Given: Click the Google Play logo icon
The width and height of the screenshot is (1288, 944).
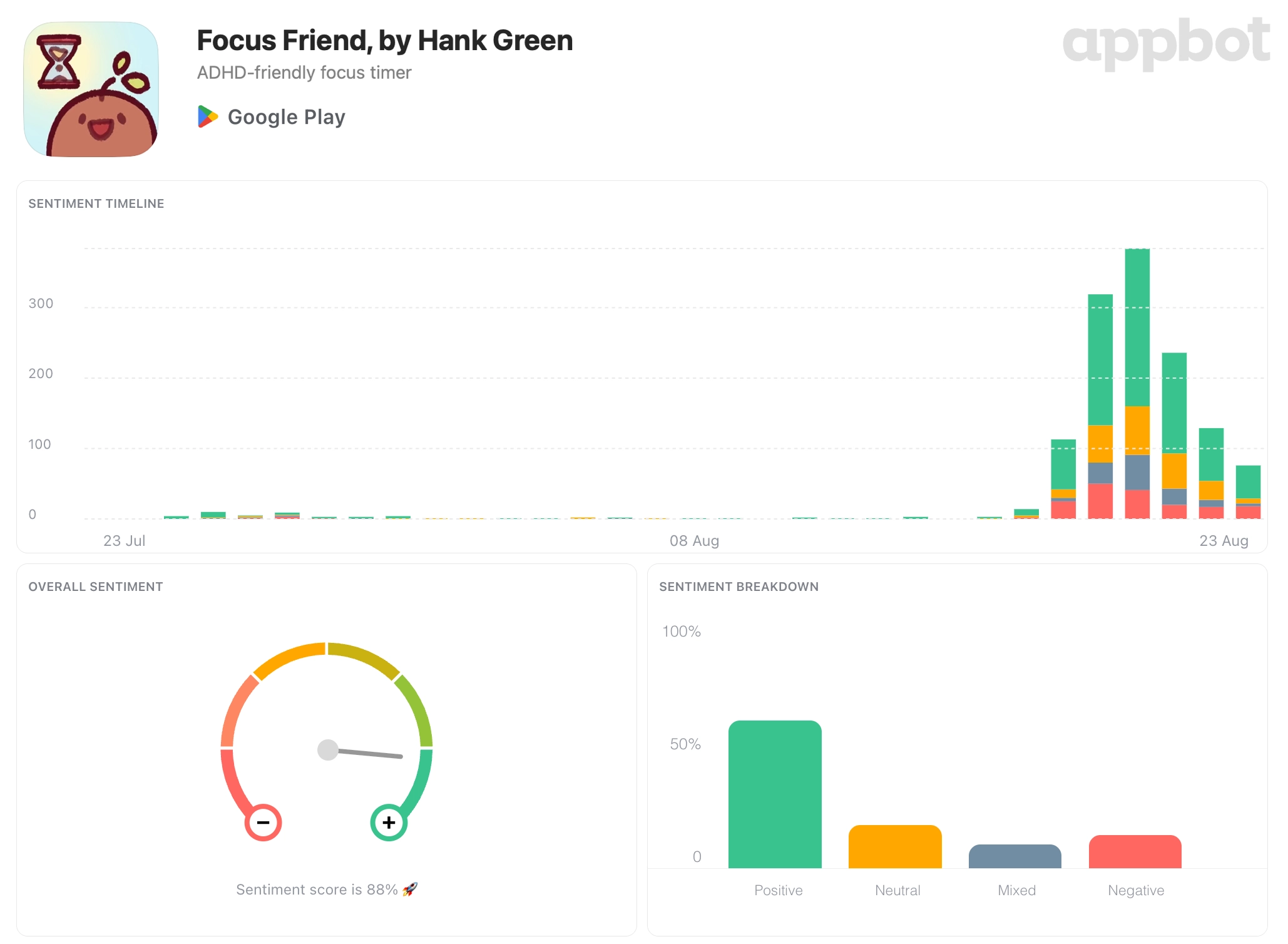Looking at the screenshot, I should (x=208, y=116).
